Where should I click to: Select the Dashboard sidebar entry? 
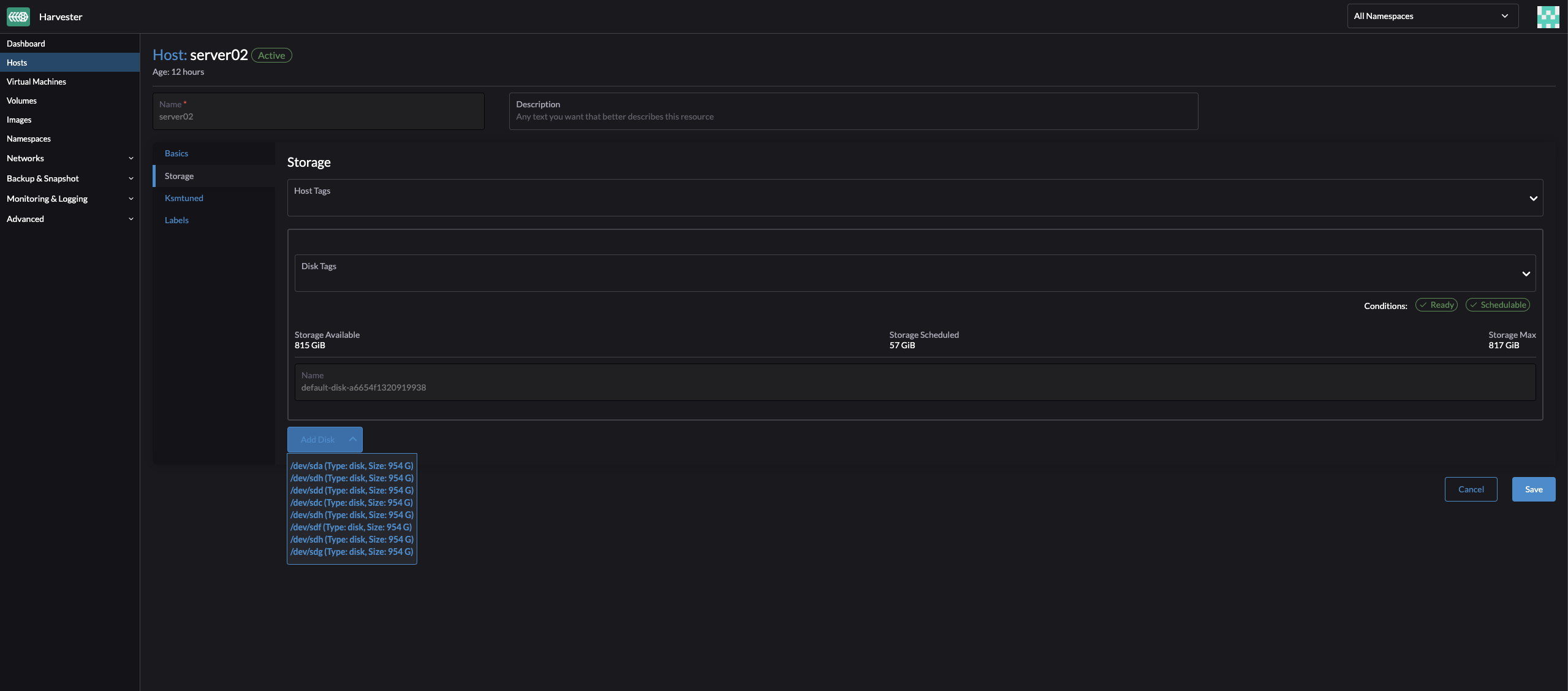click(26, 43)
